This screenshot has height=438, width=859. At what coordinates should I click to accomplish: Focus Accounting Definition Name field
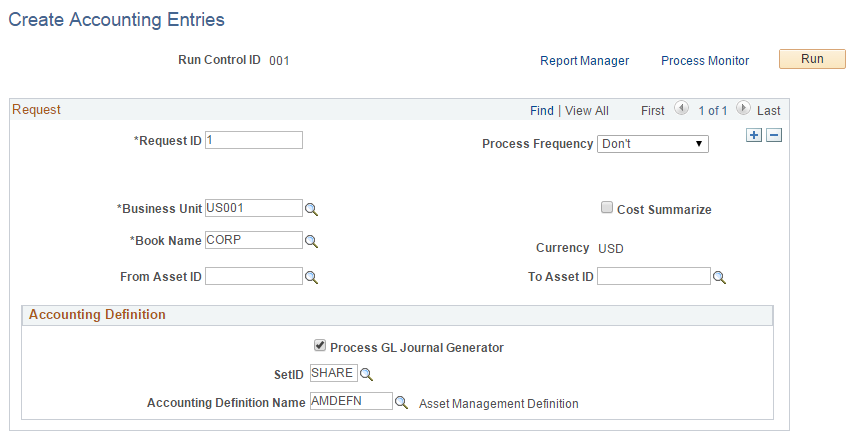[x=351, y=401]
